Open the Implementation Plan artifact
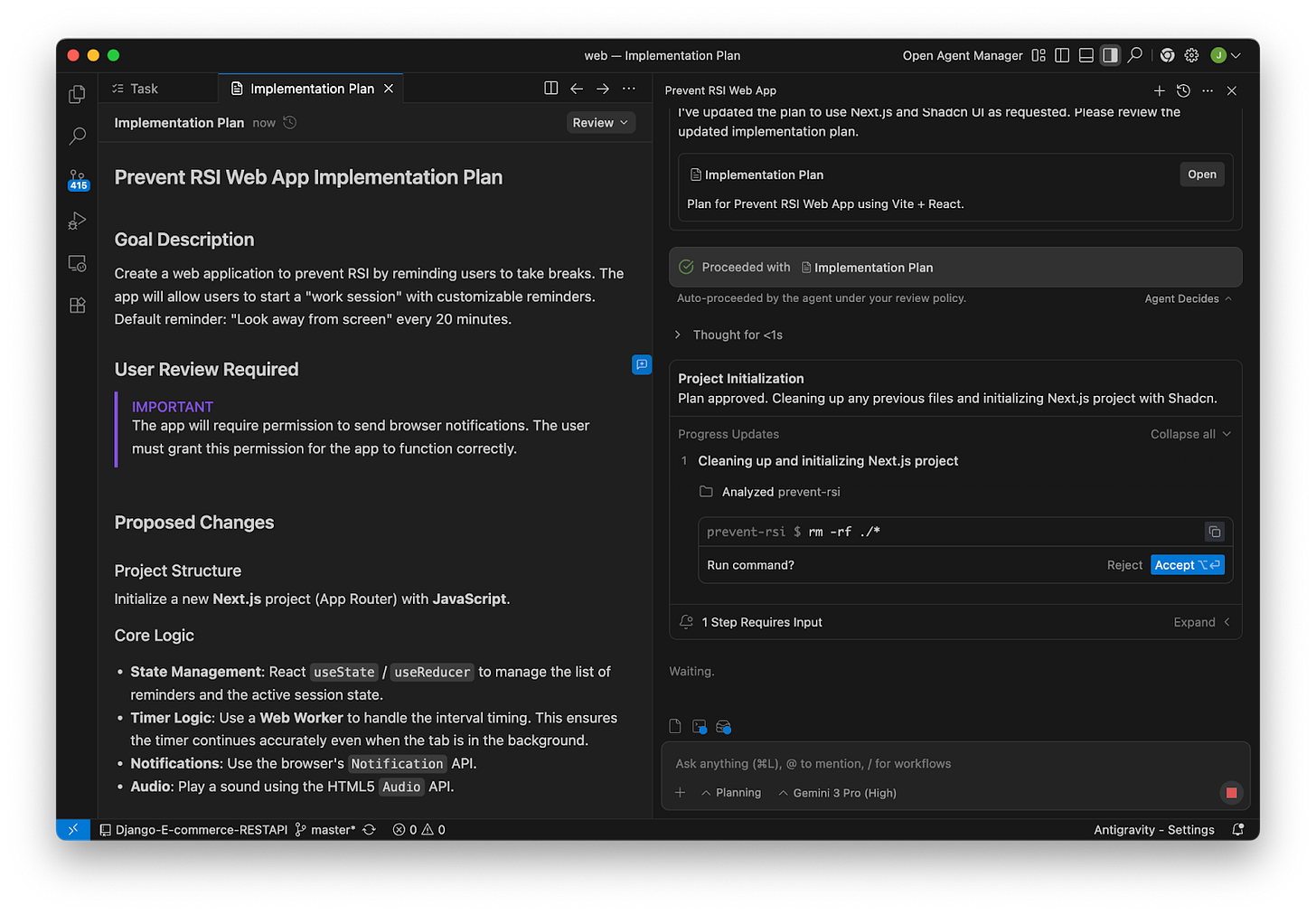Viewport: 1316px width, 915px height. click(1201, 175)
